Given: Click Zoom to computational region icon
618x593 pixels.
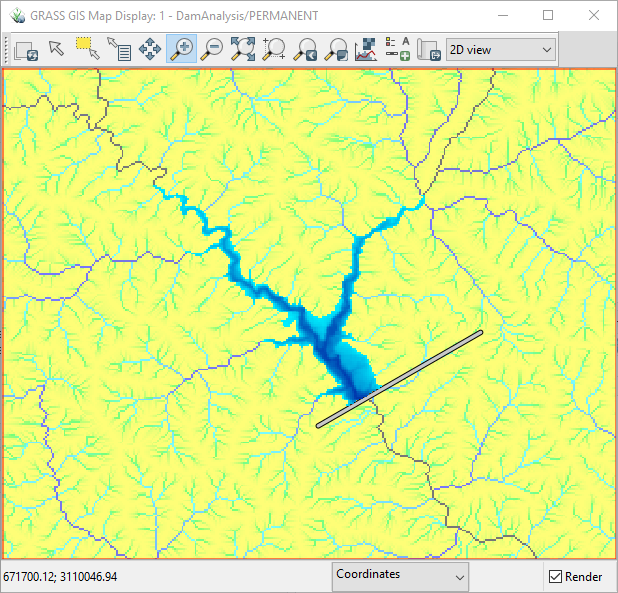Looking at the screenshot, I should [274, 48].
